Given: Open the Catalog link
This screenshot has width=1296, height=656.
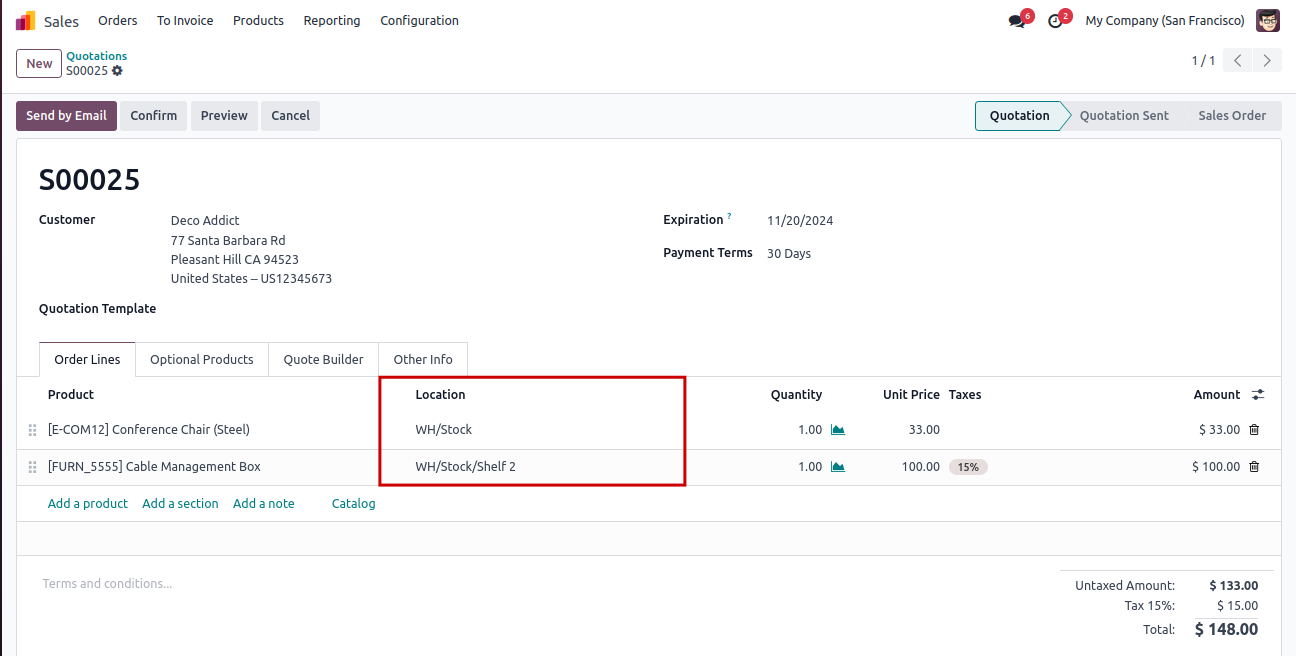Looking at the screenshot, I should [354, 504].
